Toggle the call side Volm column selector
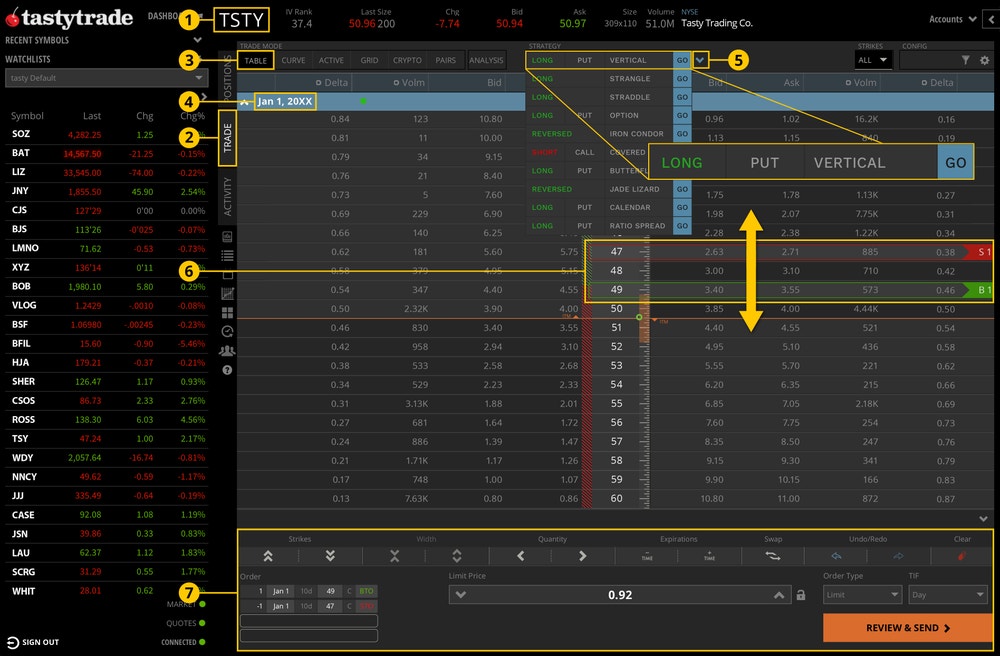The width and height of the screenshot is (1000, 656). click(396, 82)
